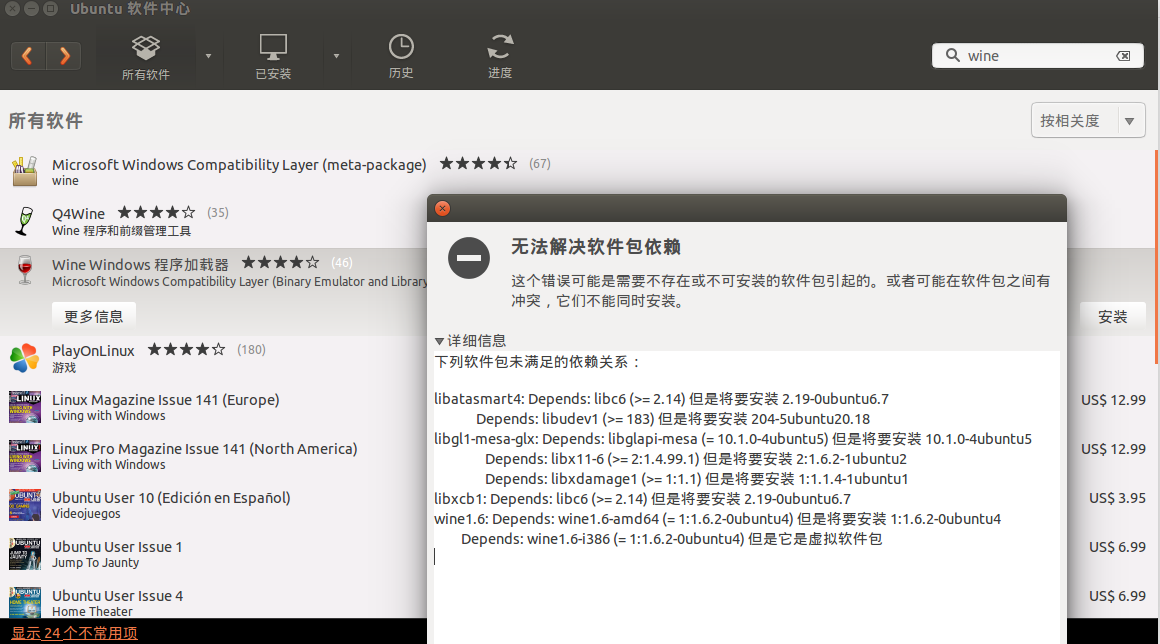Image resolution: width=1160 pixels, height=644 pixels.
Task: Click Ubuntu User Issue 4 cover thumbnail
Action: 24,602
